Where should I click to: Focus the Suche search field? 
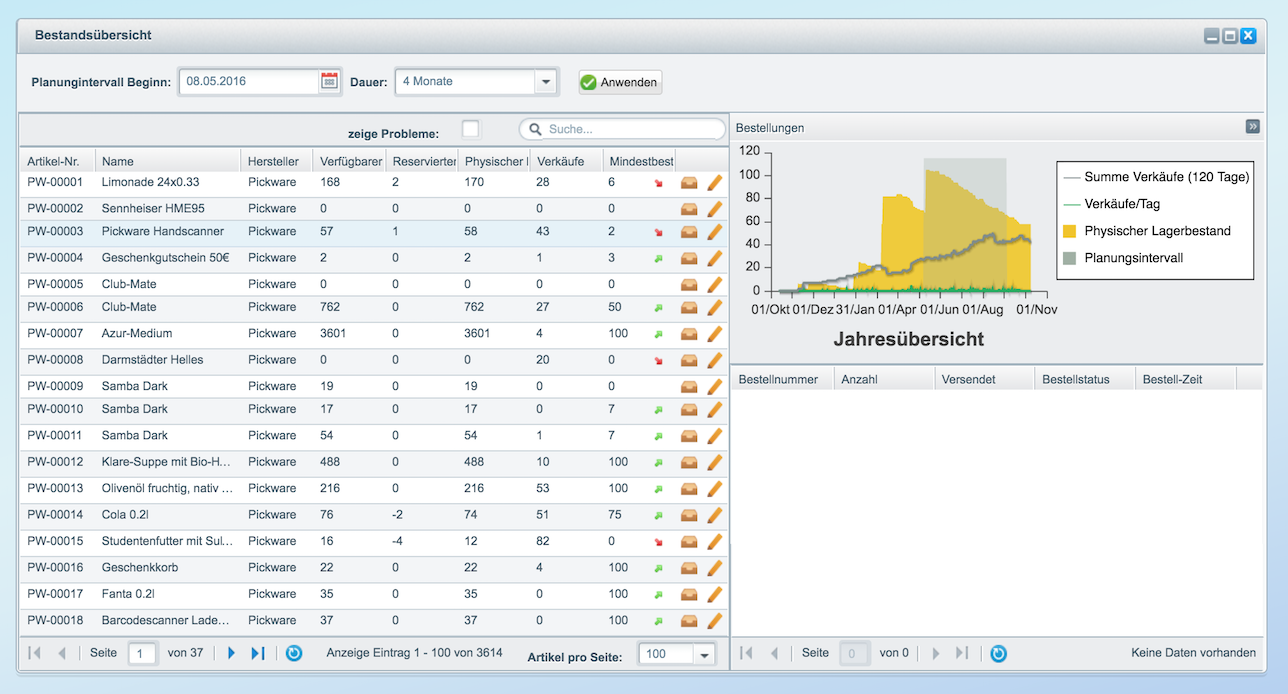[622, 129]
